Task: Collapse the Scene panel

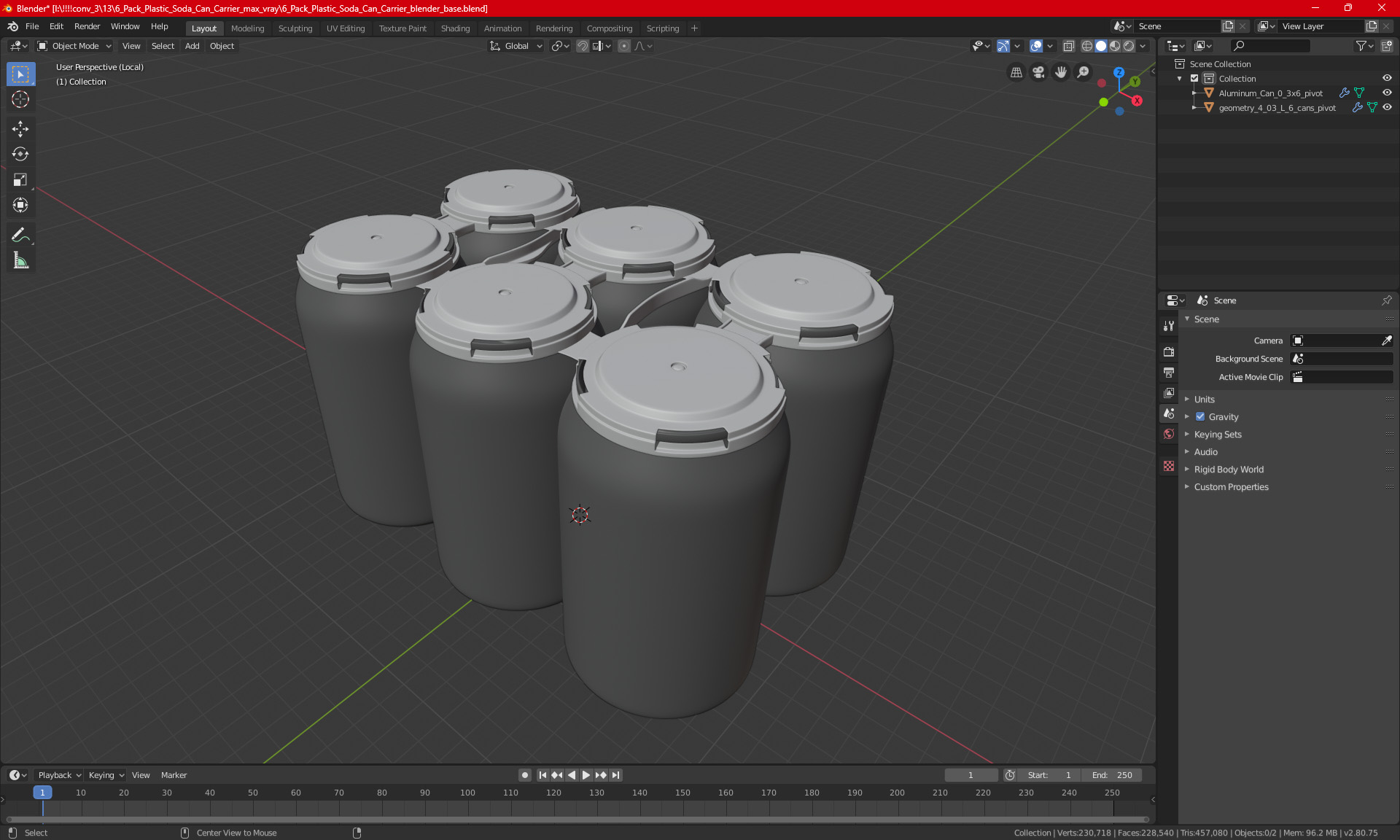Action: coord(1206,319)
